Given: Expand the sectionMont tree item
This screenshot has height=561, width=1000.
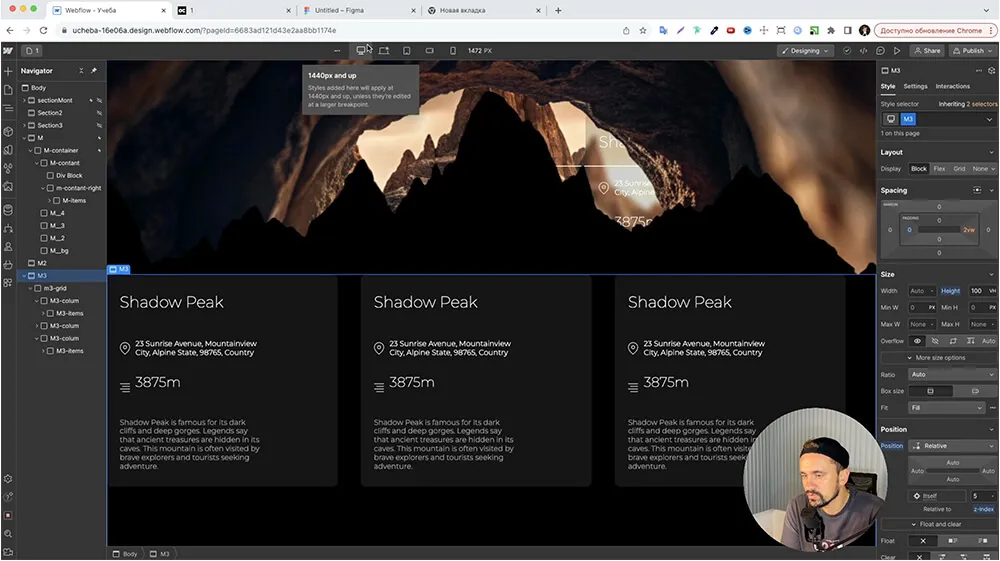Looking at the screenshot, I should click(x=24, y=100).
